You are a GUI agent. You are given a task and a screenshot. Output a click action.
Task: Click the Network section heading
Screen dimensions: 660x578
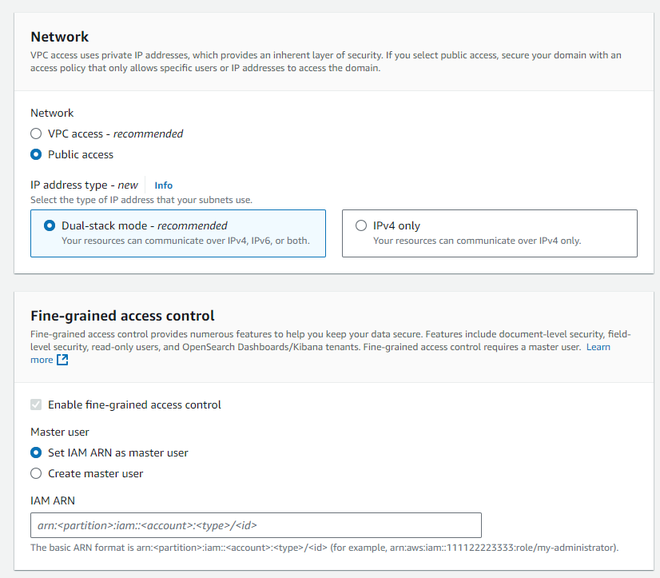[x=59, y=36]
